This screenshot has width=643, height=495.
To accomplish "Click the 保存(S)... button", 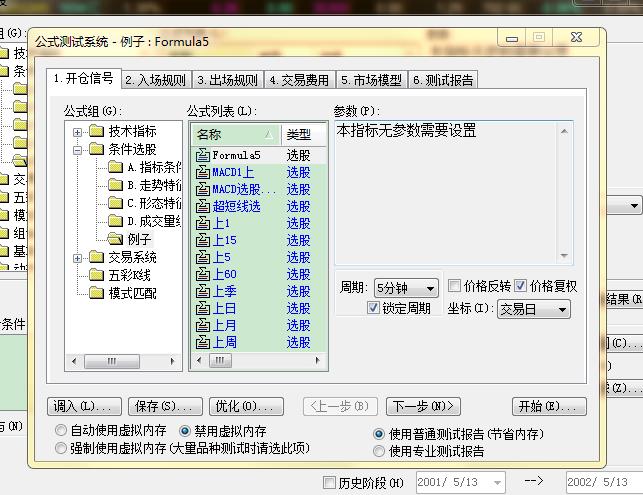I will (165, 406).
